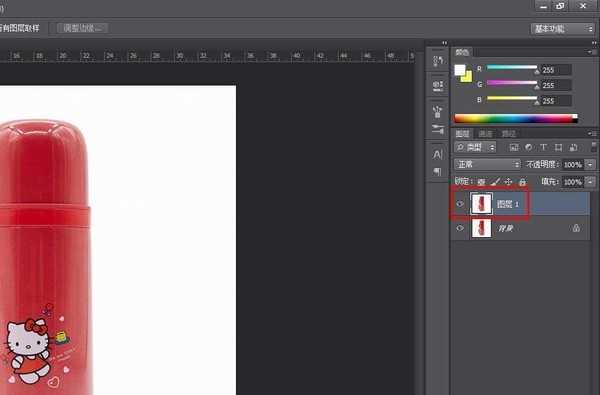600x395 pixels.
Task: Open the 正常 blend mode dropdown
Action: pos(488,165)
